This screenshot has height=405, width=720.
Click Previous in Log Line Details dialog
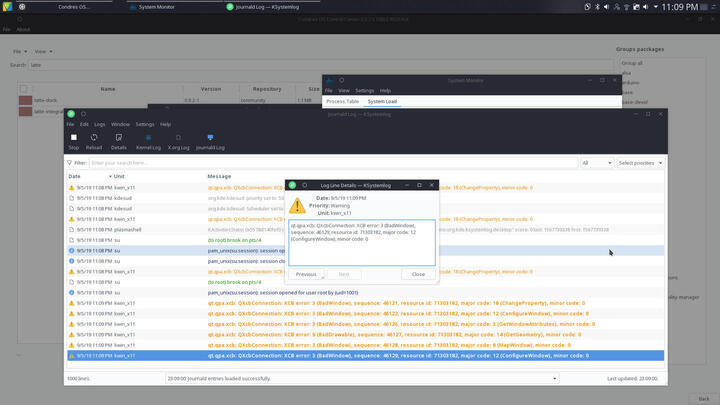coord(306,274)
